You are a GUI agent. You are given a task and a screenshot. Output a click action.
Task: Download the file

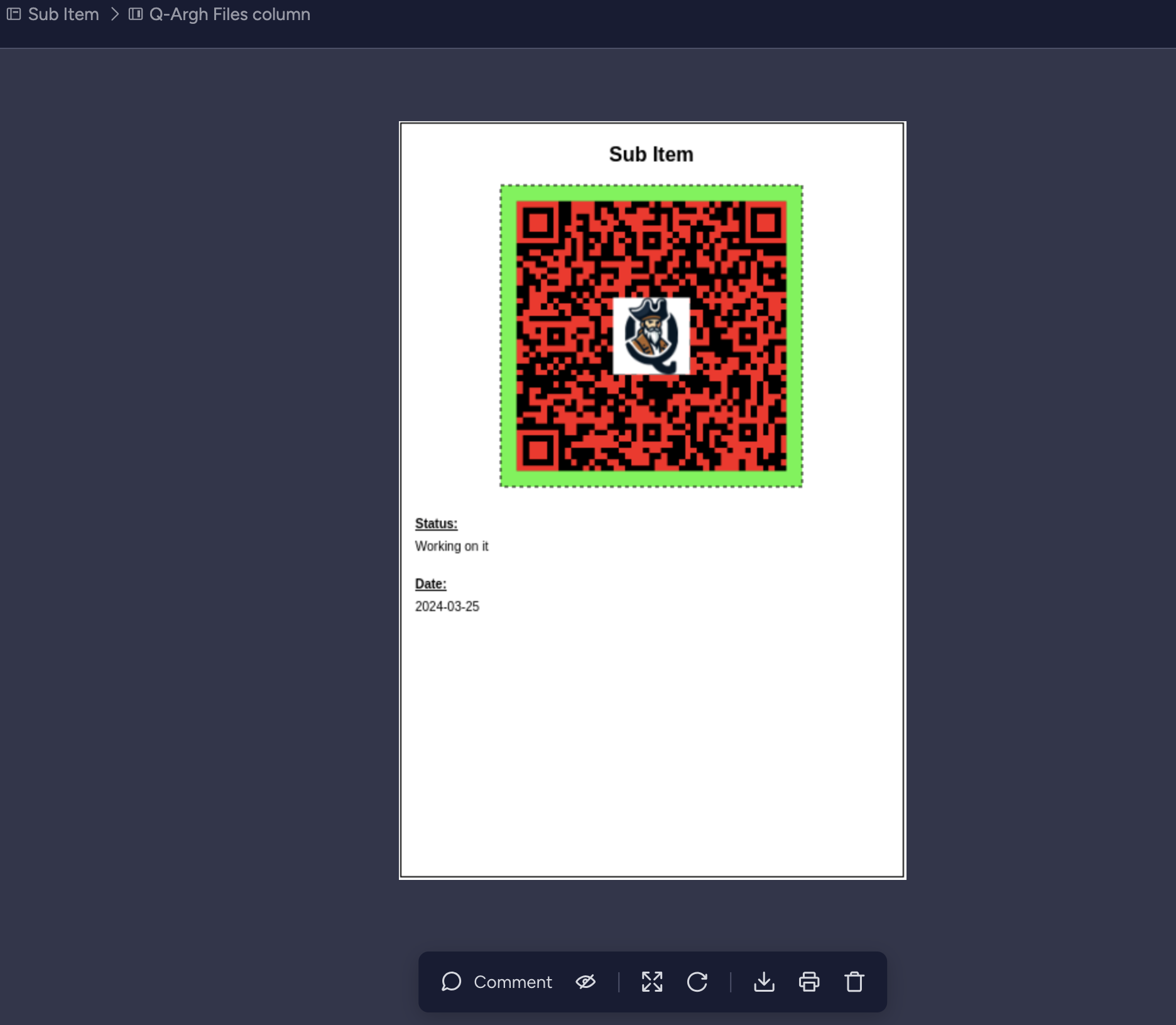tap(764, 982)
